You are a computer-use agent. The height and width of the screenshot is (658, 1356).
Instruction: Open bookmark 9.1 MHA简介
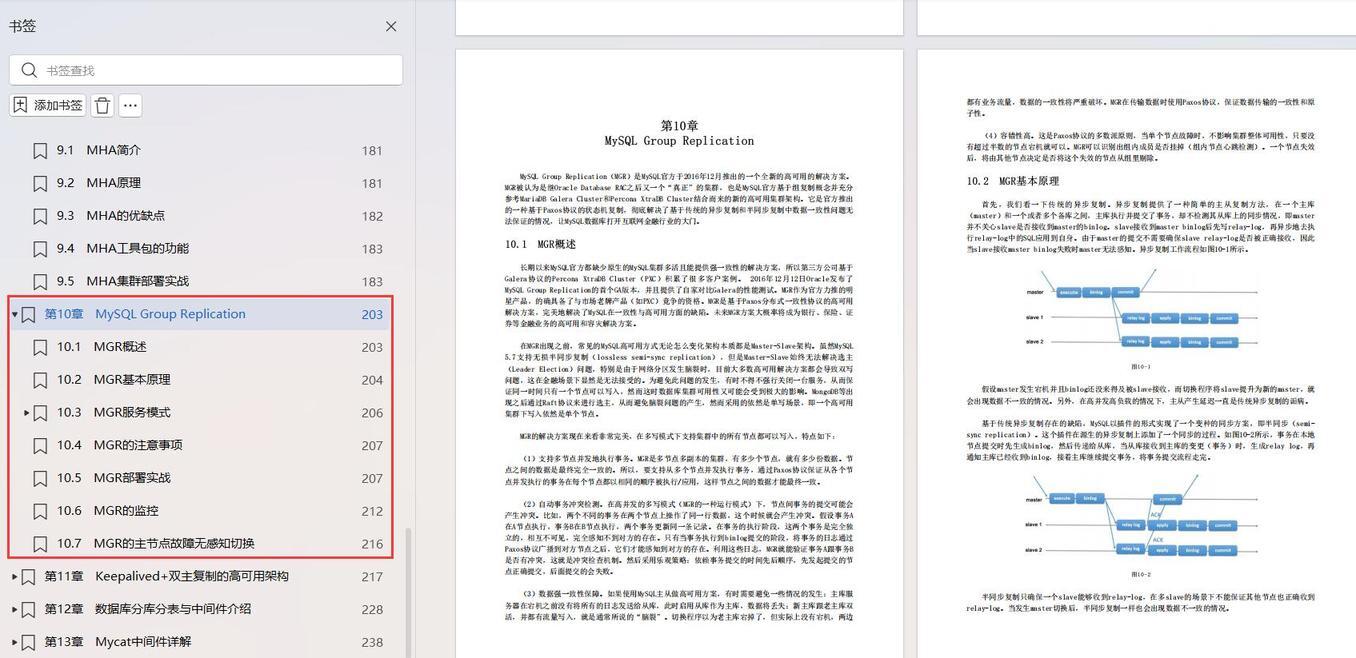[99, 150]
